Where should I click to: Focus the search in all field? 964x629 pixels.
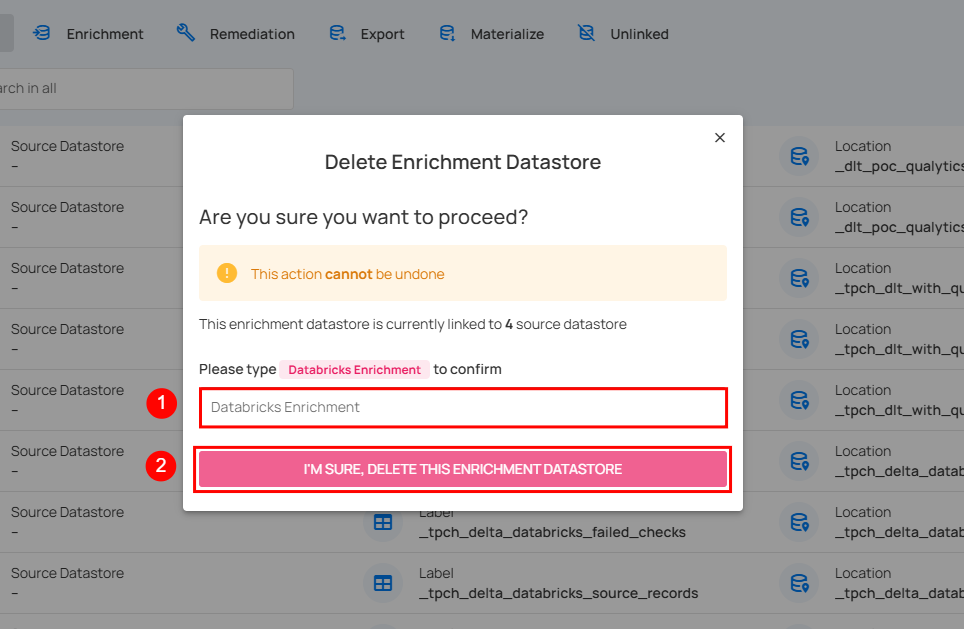click(146, 89)
